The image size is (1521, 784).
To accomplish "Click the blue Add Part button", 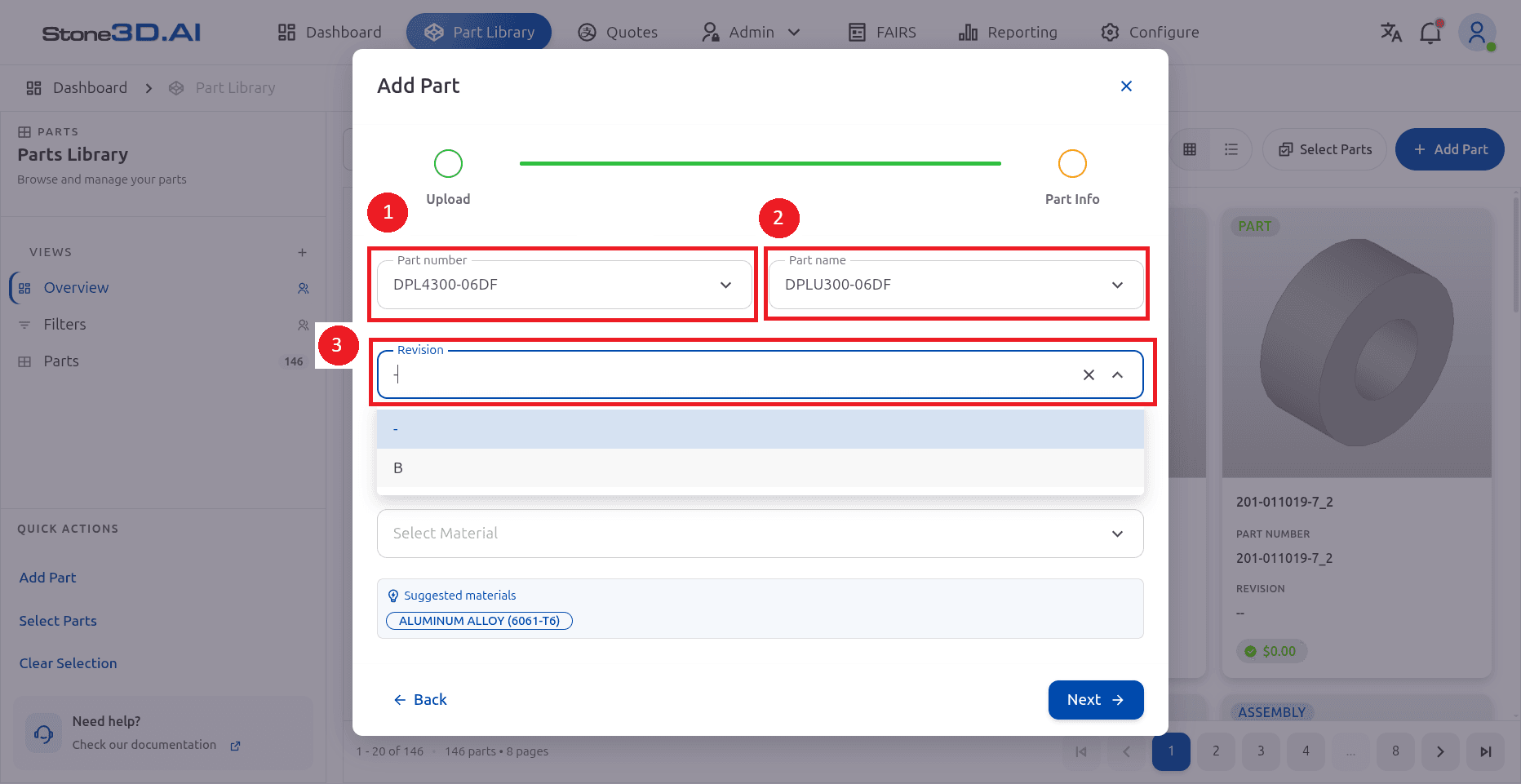I will (1450, 149).
